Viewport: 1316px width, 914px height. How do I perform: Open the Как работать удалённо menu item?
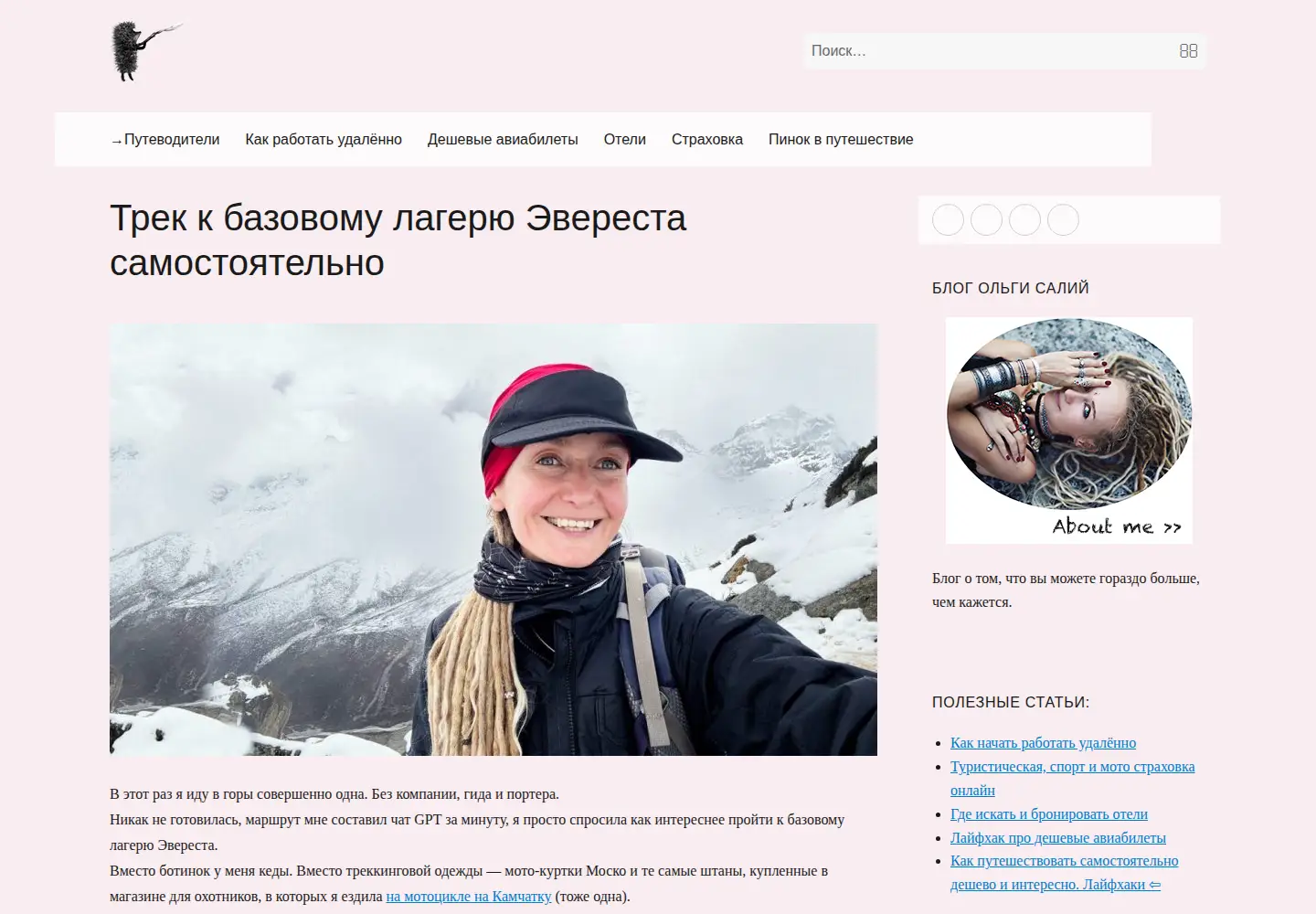tap(324, 140)
